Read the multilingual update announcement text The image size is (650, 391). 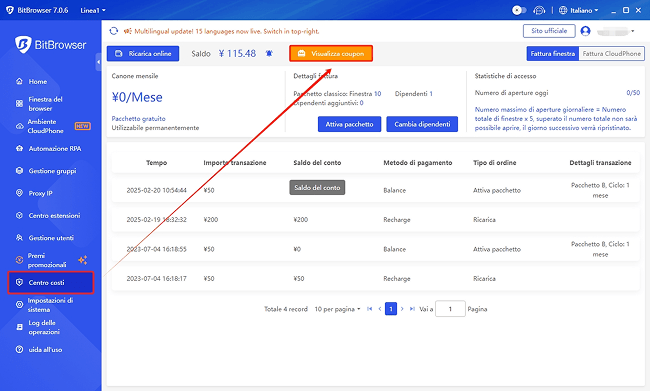tap(227, 31)
